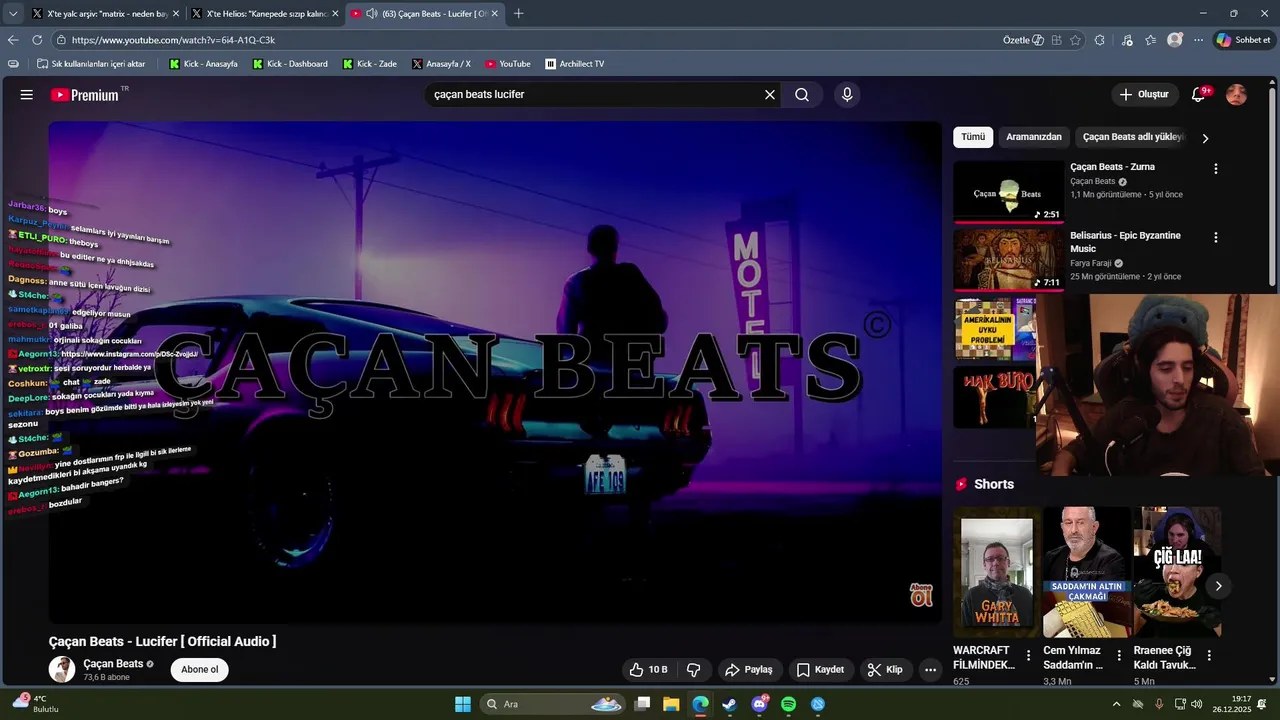Select the Tümü filter chip
Viewport: 1280px width, 720px height.
coord(973,137)
